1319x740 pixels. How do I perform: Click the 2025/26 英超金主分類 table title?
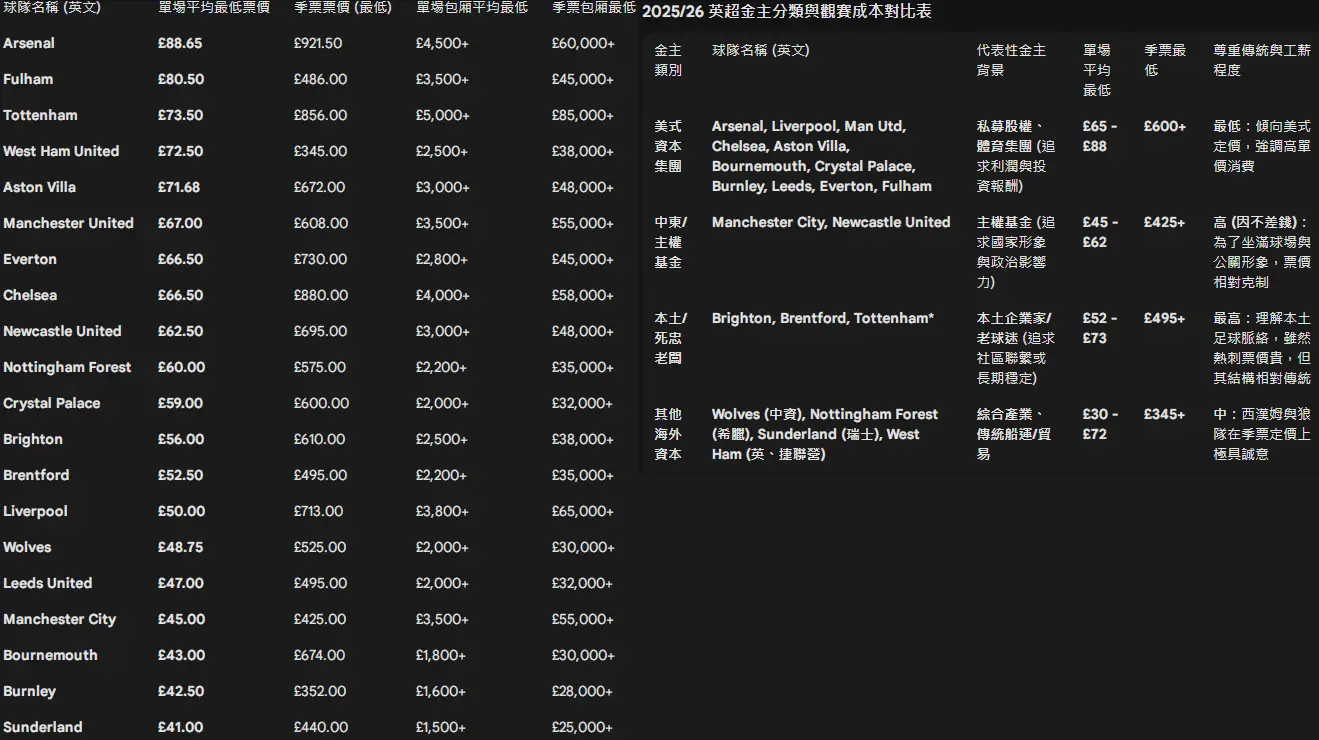786,11
